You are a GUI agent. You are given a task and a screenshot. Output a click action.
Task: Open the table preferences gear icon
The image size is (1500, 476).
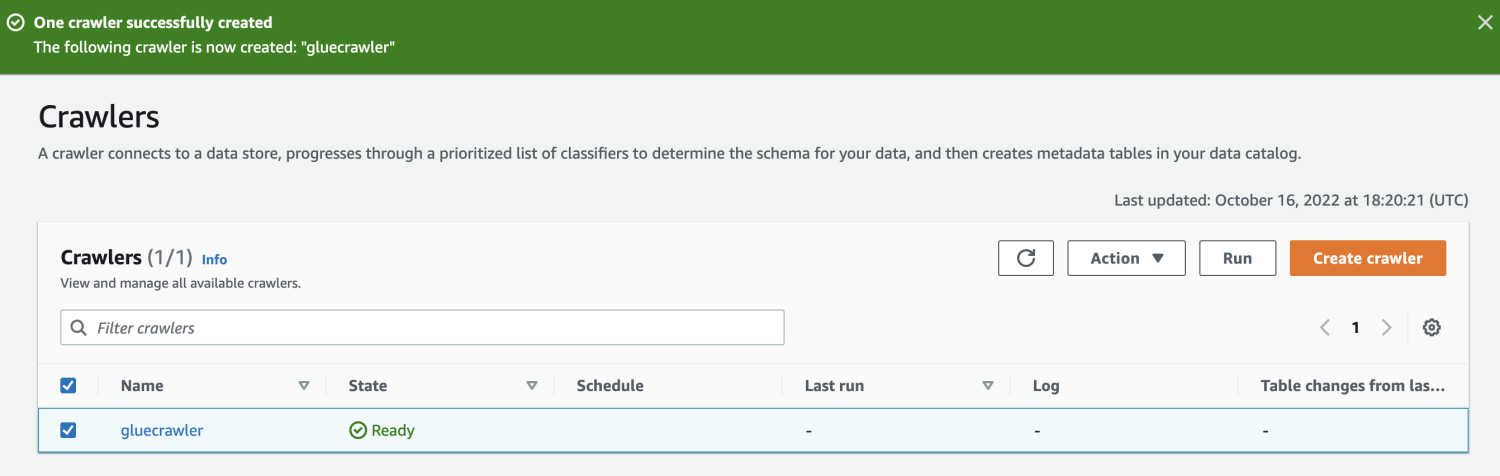[1431, 327]
